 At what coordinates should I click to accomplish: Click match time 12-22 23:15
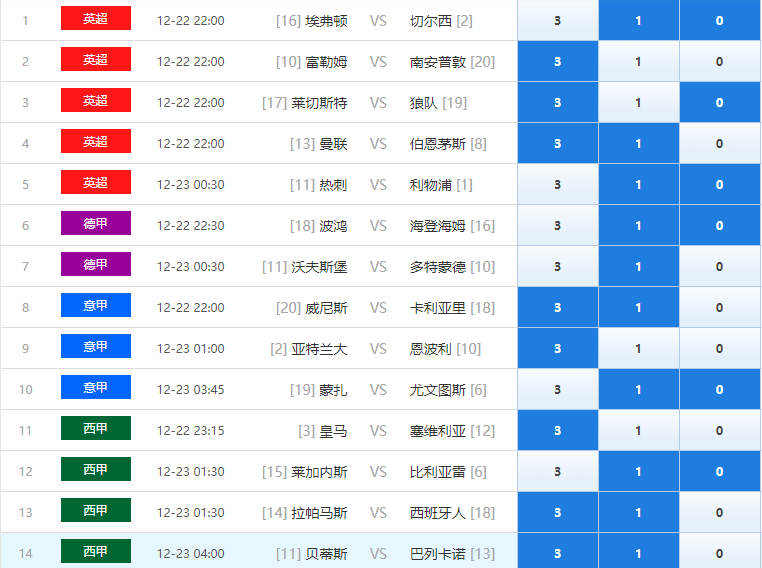(x=190, y=430)
